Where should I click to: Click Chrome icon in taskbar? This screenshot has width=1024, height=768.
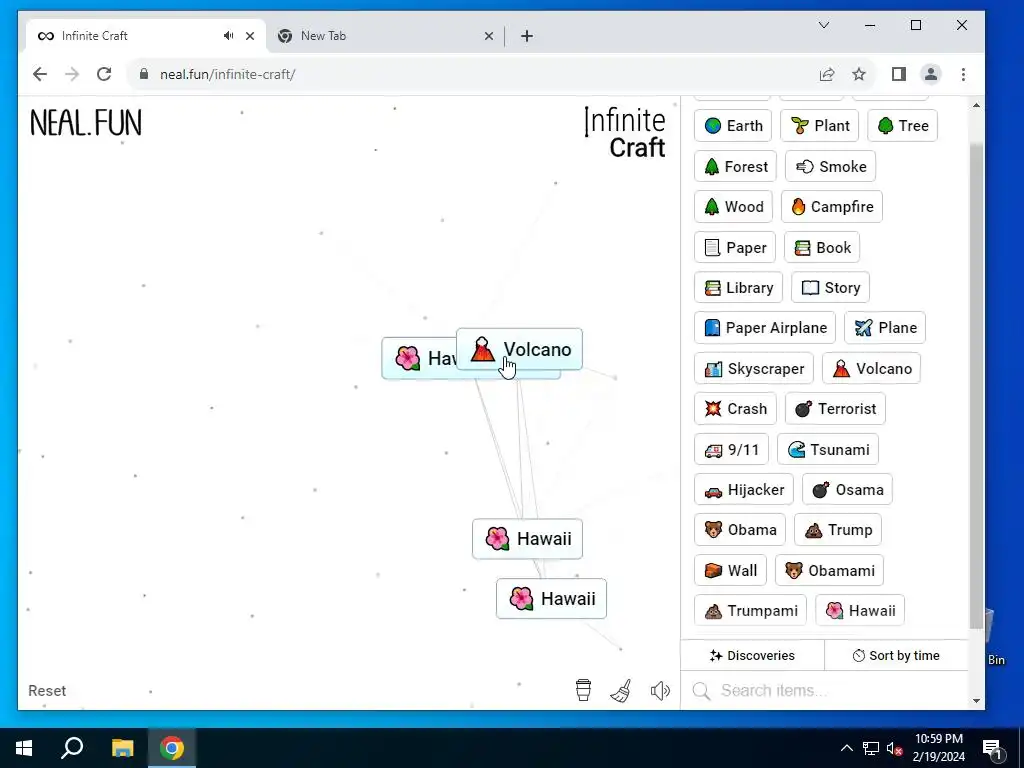tap(172, 748)
